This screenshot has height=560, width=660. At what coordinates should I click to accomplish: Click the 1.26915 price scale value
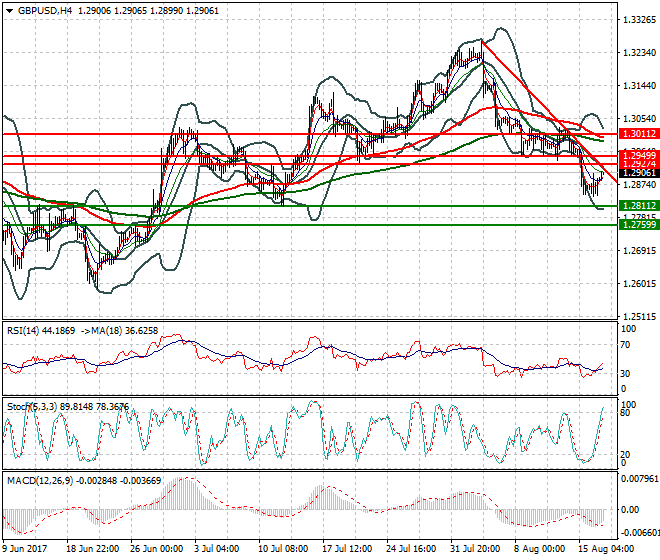tap(639, 251)
